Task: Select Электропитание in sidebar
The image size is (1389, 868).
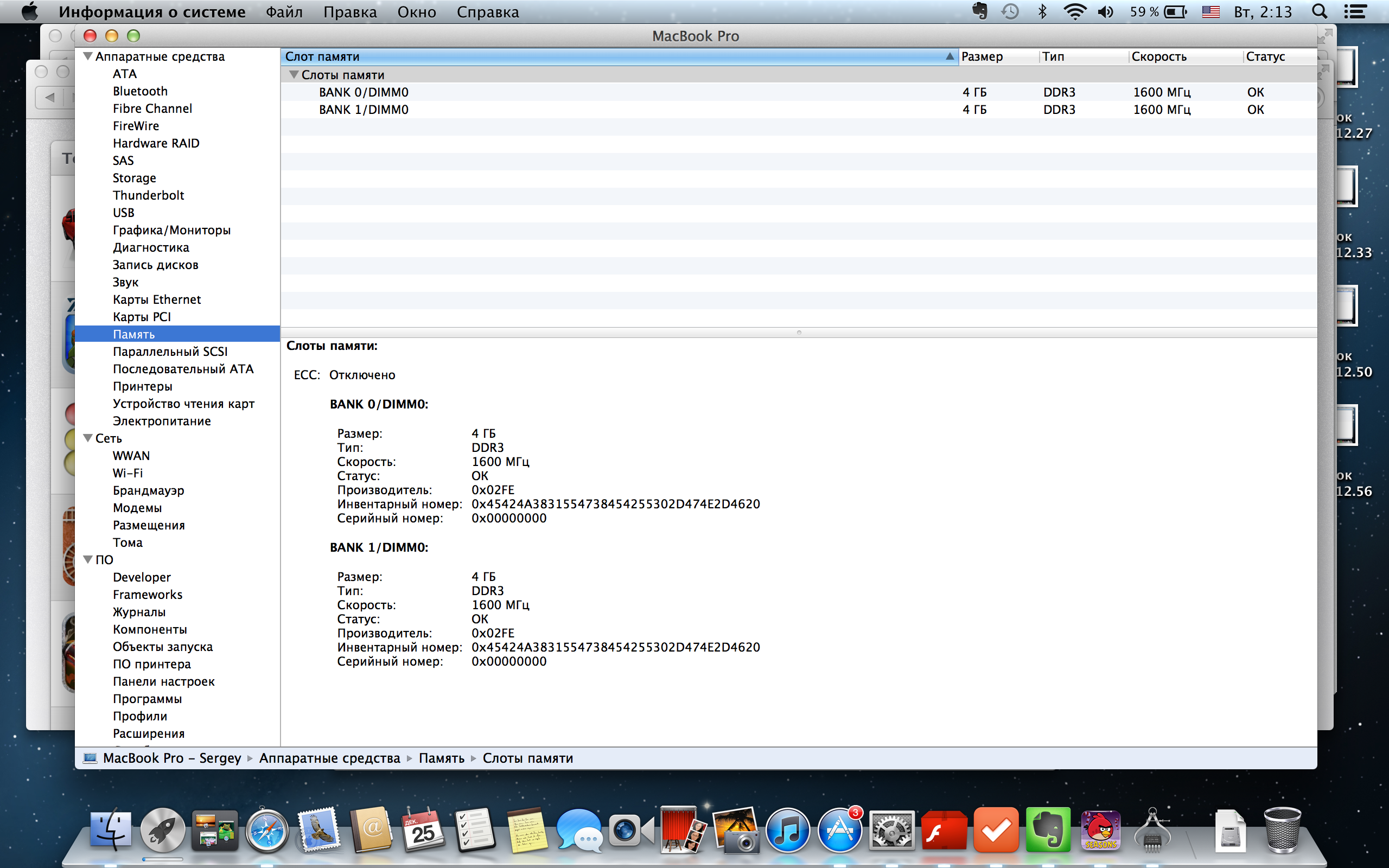Action: pyautogui.click(x=162, y=421)
